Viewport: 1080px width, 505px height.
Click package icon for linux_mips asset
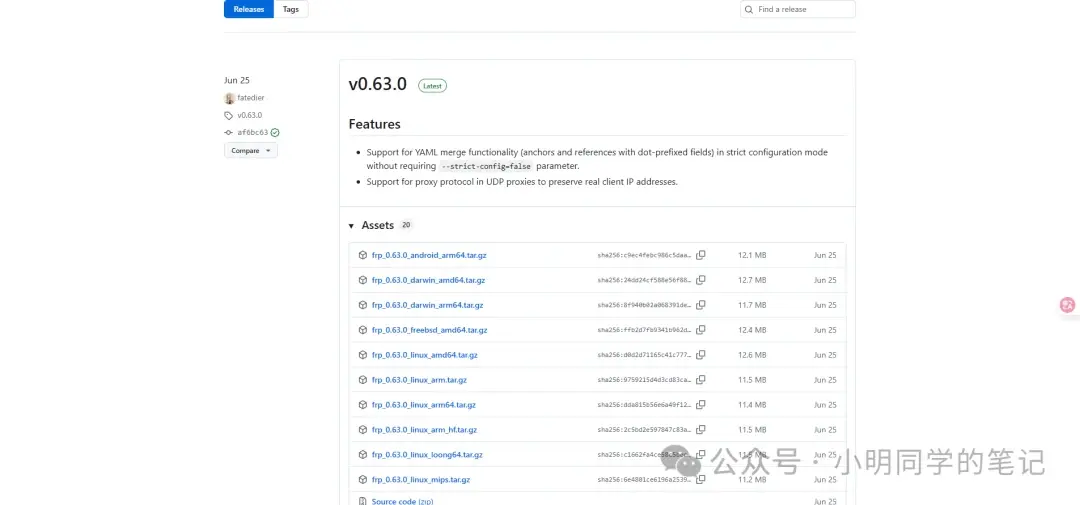pyautogui.click(x=363, y=480)
